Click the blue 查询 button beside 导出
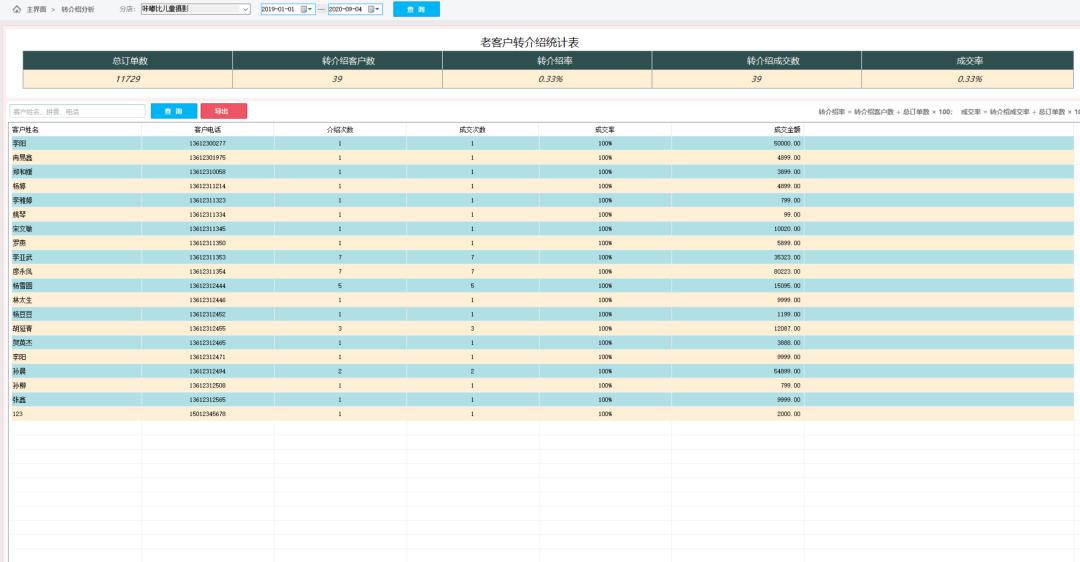Image resolution: width=1080 pixels, height=562 pixels. pos(174,111)
